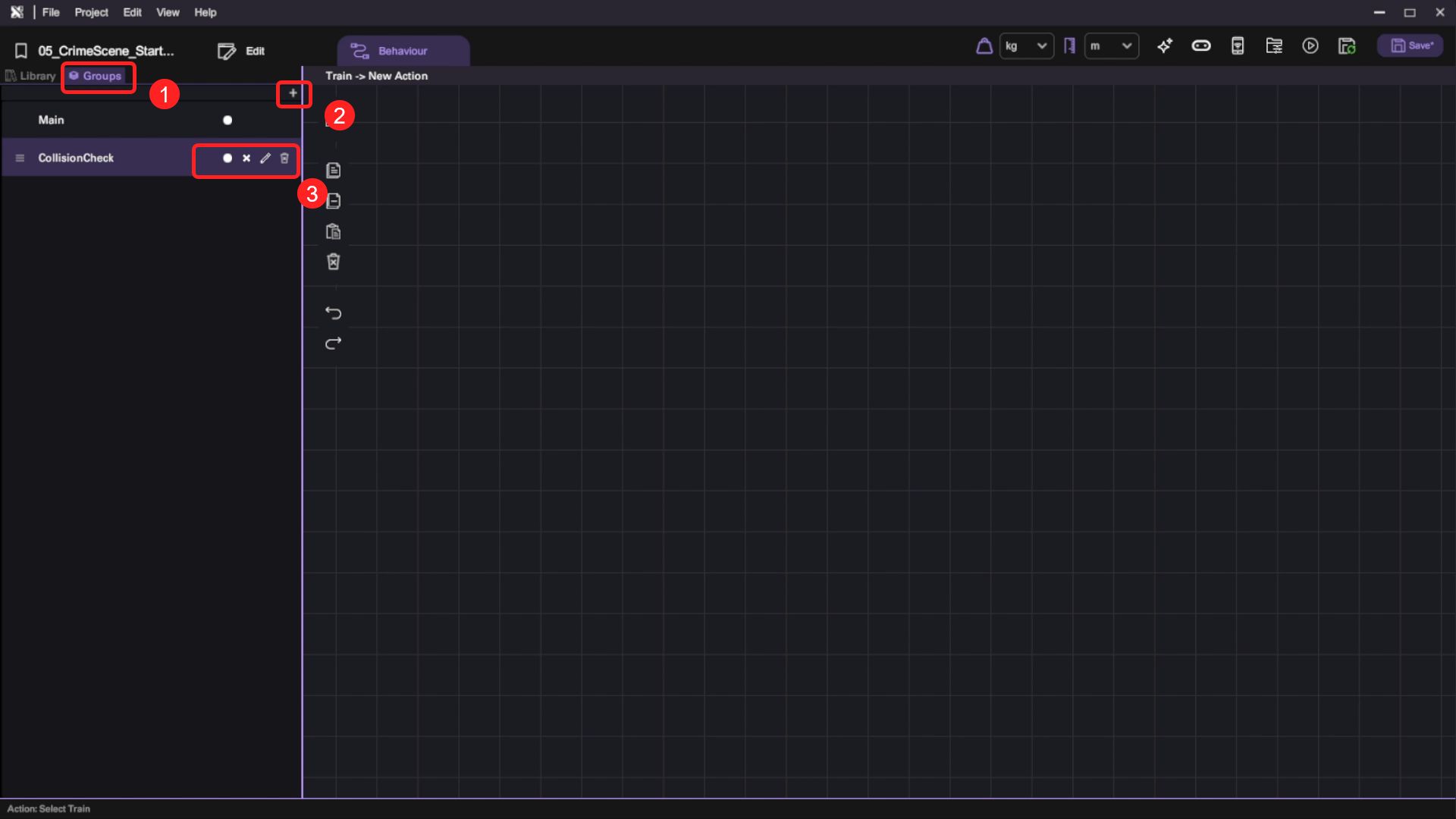Click the phone device icon in toolbar
Viewport: 1456px width, 819px height.
[x=1238, y=46]
